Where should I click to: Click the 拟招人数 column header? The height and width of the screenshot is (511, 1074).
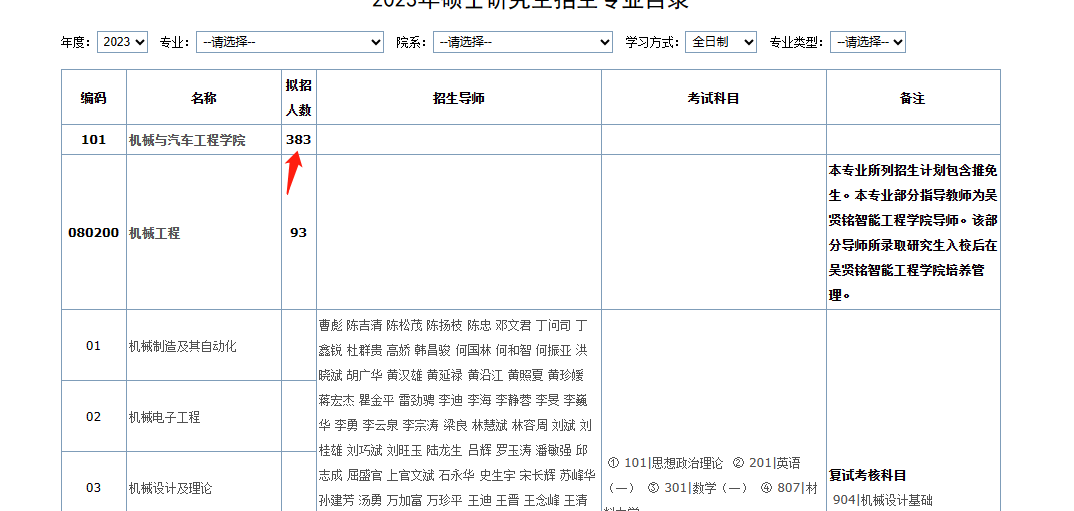click(x=298, y=98)
